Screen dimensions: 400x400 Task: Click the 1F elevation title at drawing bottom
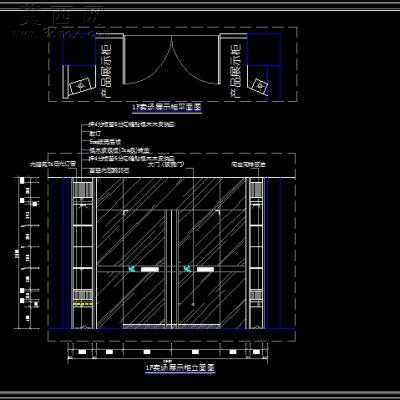pos(180,368)
